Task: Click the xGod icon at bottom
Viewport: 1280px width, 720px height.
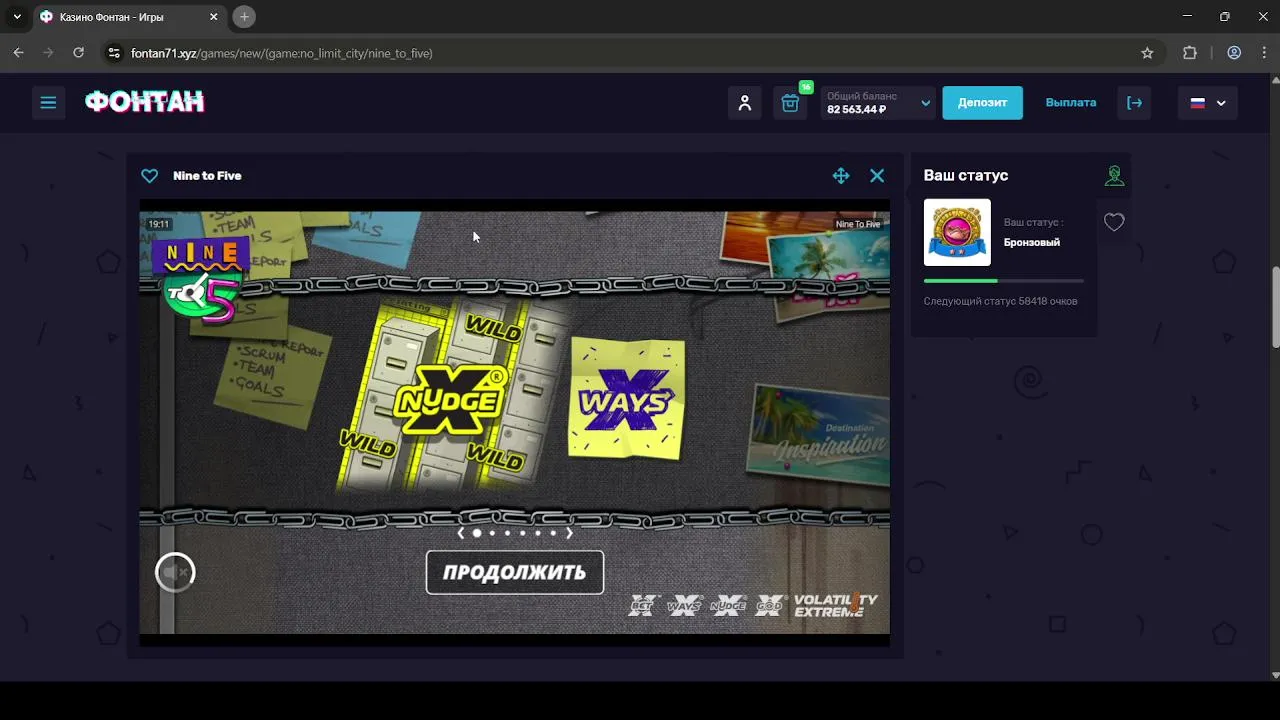Action: pos(769,605)
